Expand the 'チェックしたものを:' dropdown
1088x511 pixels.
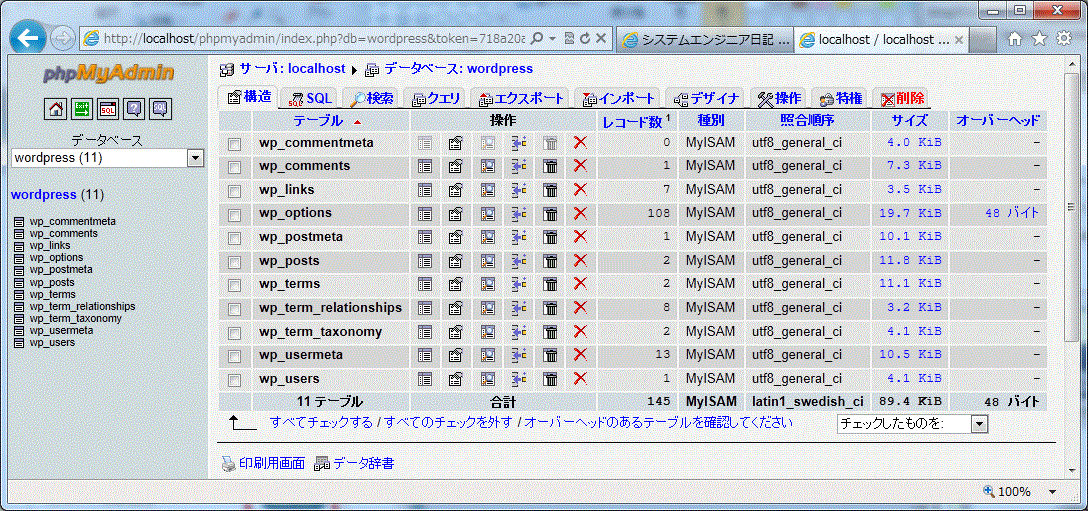point(979,424)
